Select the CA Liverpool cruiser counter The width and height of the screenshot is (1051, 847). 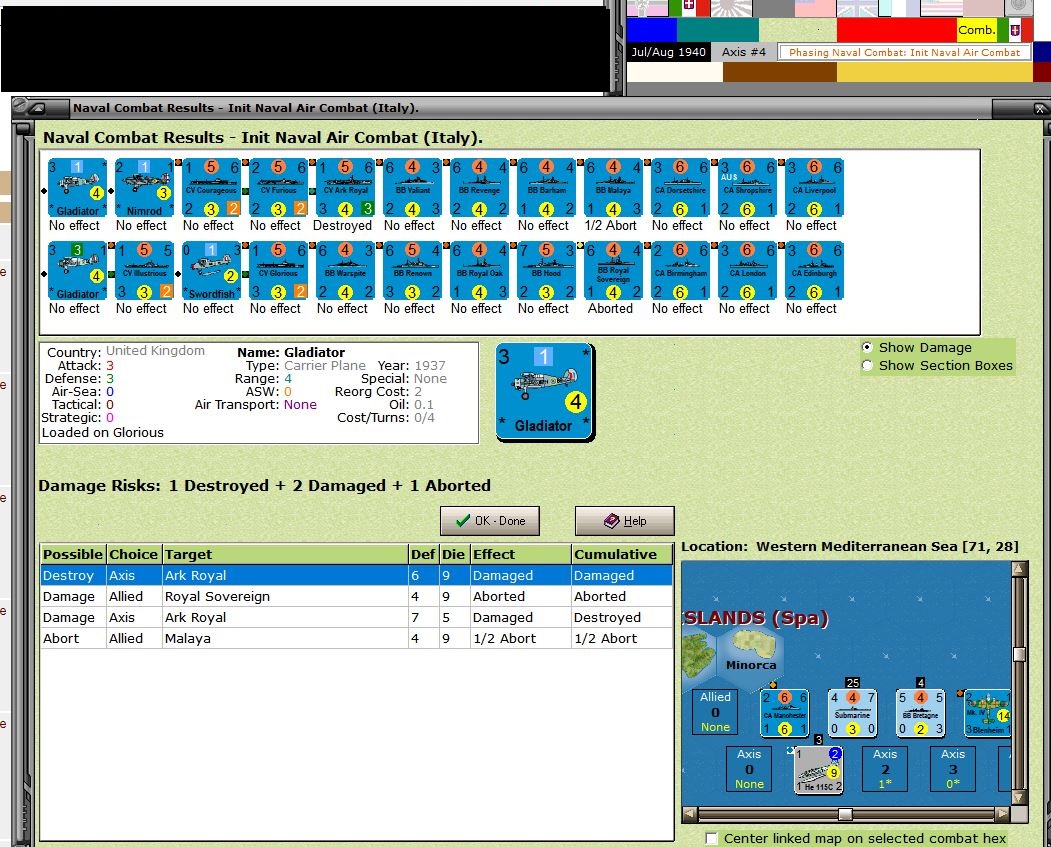coord(814,187)
